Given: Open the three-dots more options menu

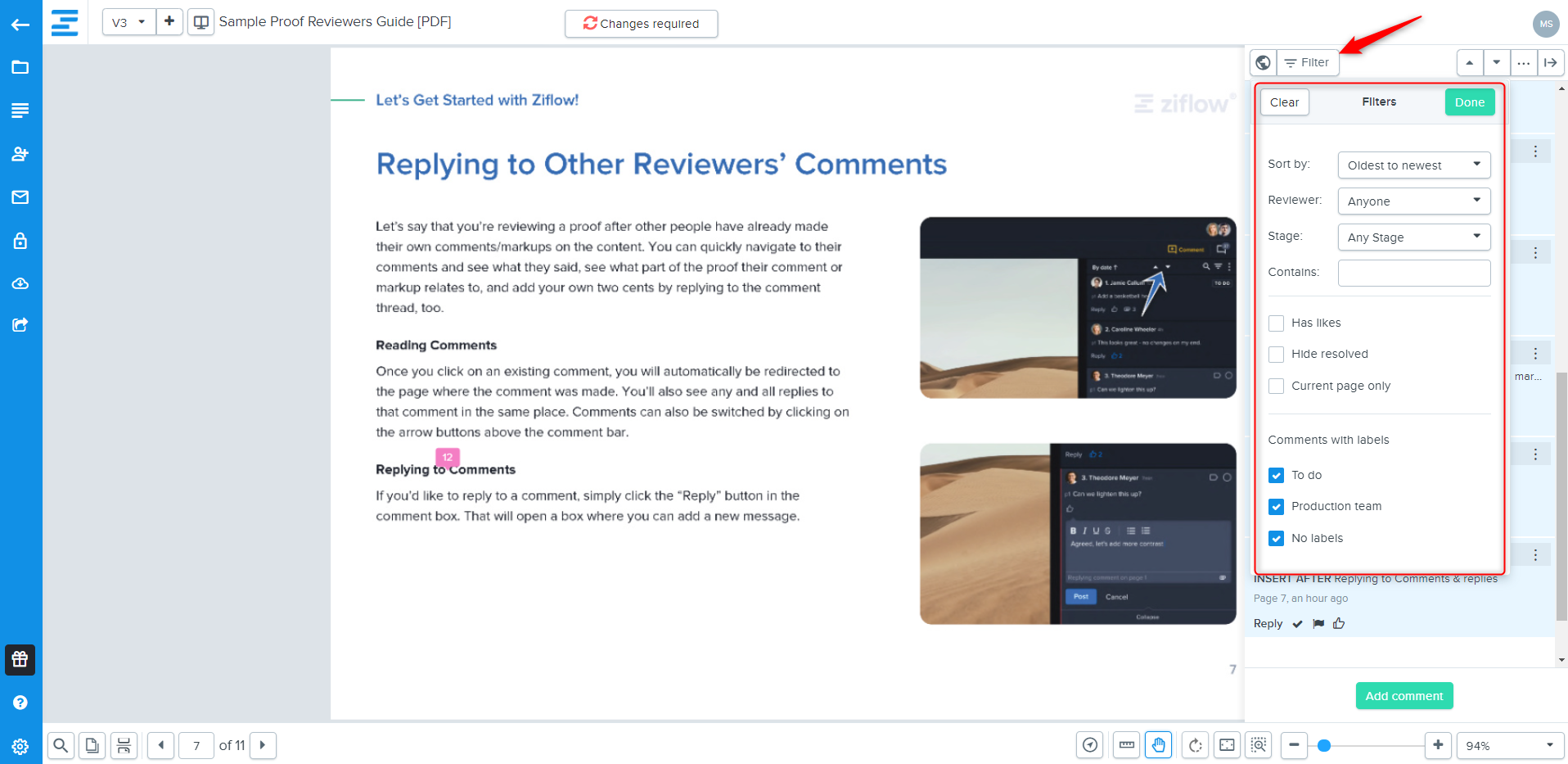Looking at the screenshot, I should pos(1523,63).
